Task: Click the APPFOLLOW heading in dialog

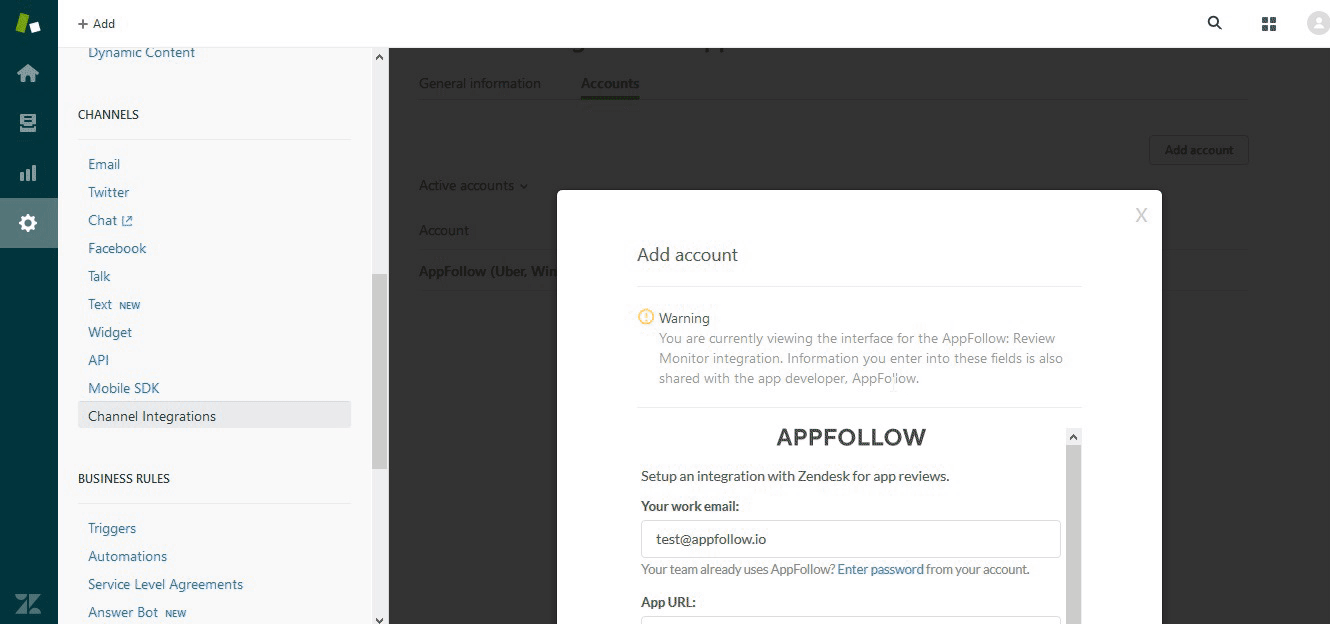Action: tap(851, 437)
